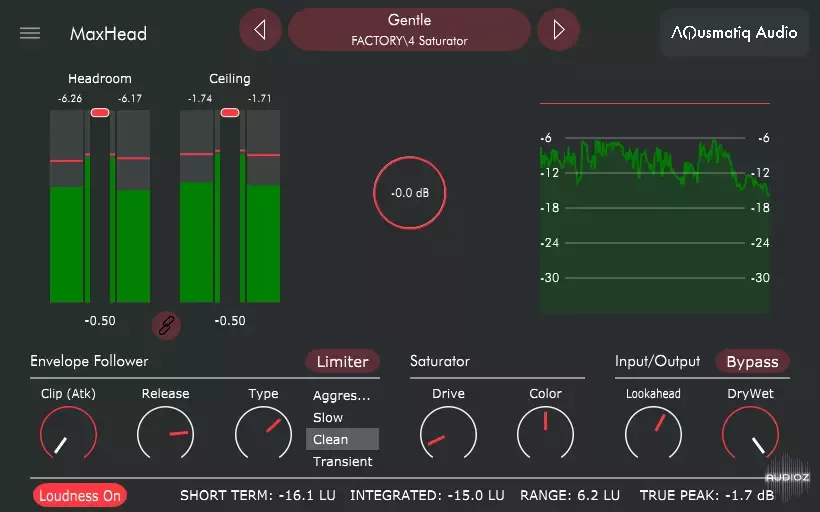
Task: Click the Type knob
Action: coord(264,434)
